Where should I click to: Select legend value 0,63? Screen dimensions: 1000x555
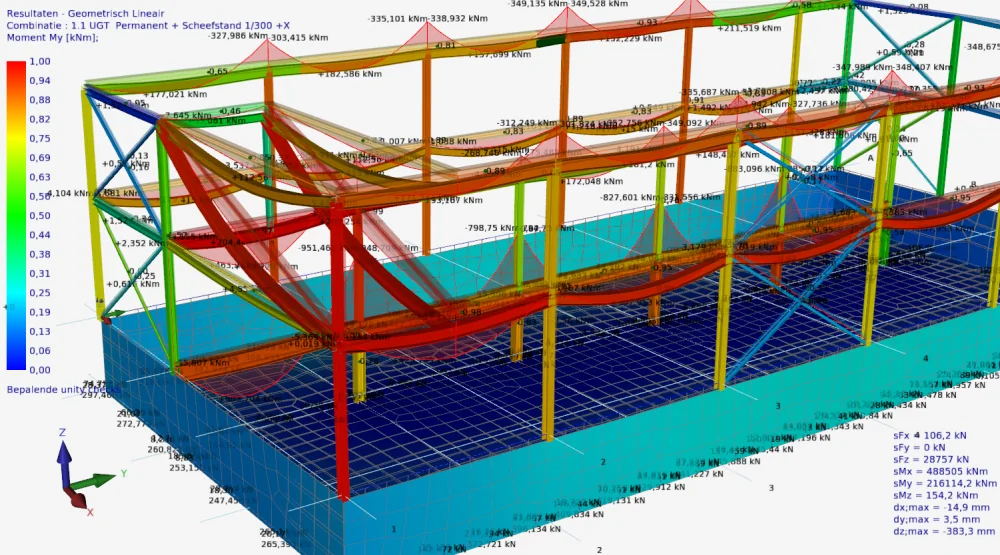point(40,177)
